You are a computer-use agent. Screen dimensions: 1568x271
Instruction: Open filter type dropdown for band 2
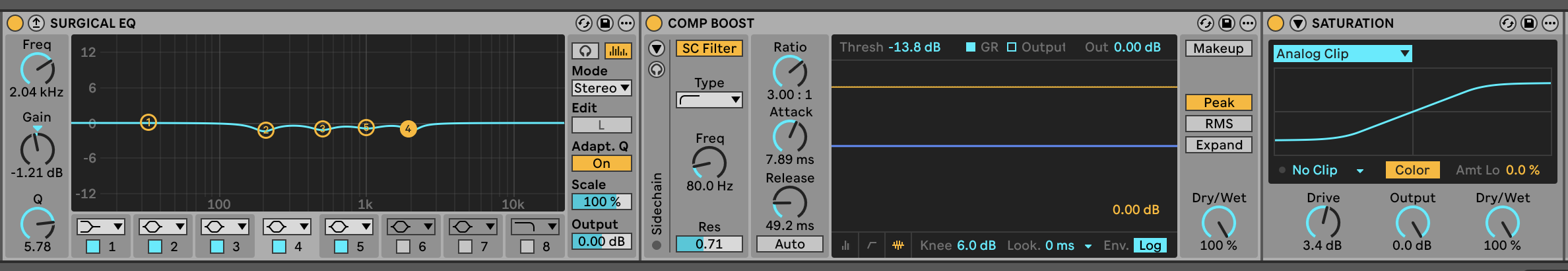(x=163, y=227)
